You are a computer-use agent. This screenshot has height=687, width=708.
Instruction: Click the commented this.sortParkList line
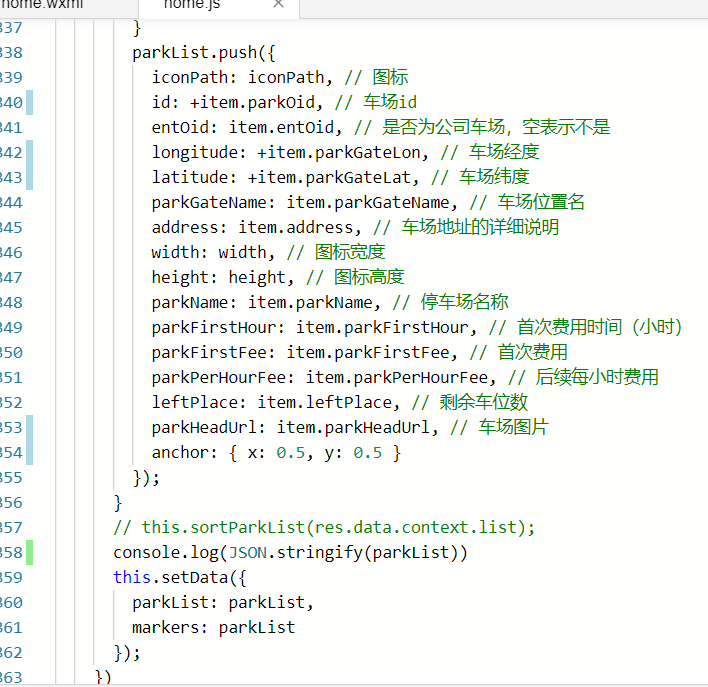coord(324,528)
